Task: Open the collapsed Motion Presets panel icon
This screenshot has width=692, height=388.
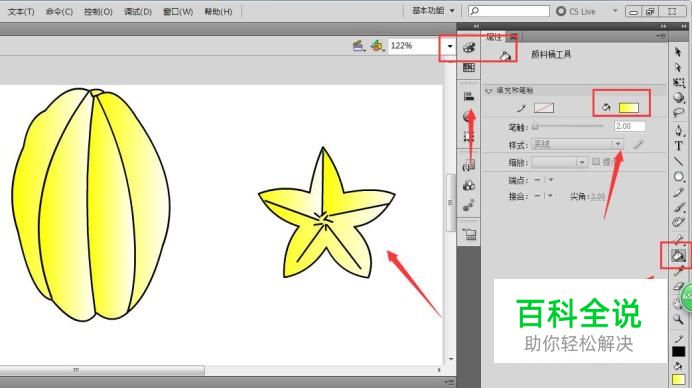Action: pos(469,205)
